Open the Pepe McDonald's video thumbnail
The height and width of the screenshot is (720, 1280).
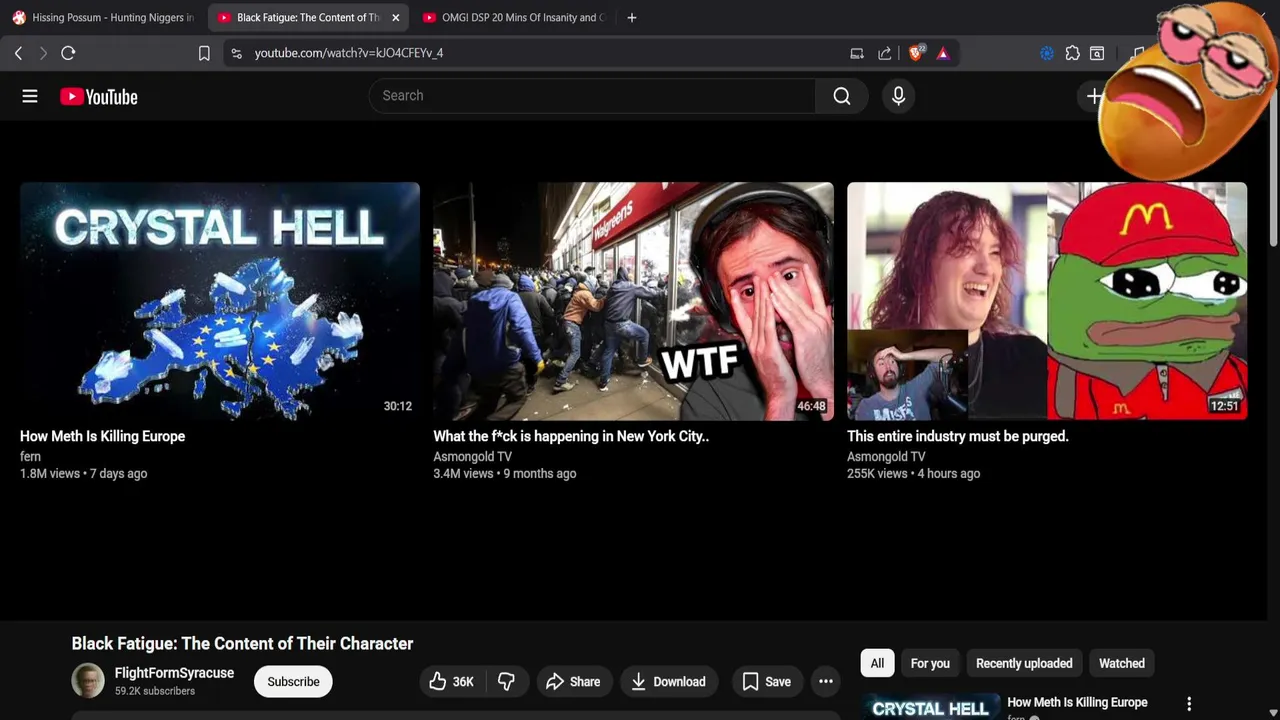pos(1047,301)
